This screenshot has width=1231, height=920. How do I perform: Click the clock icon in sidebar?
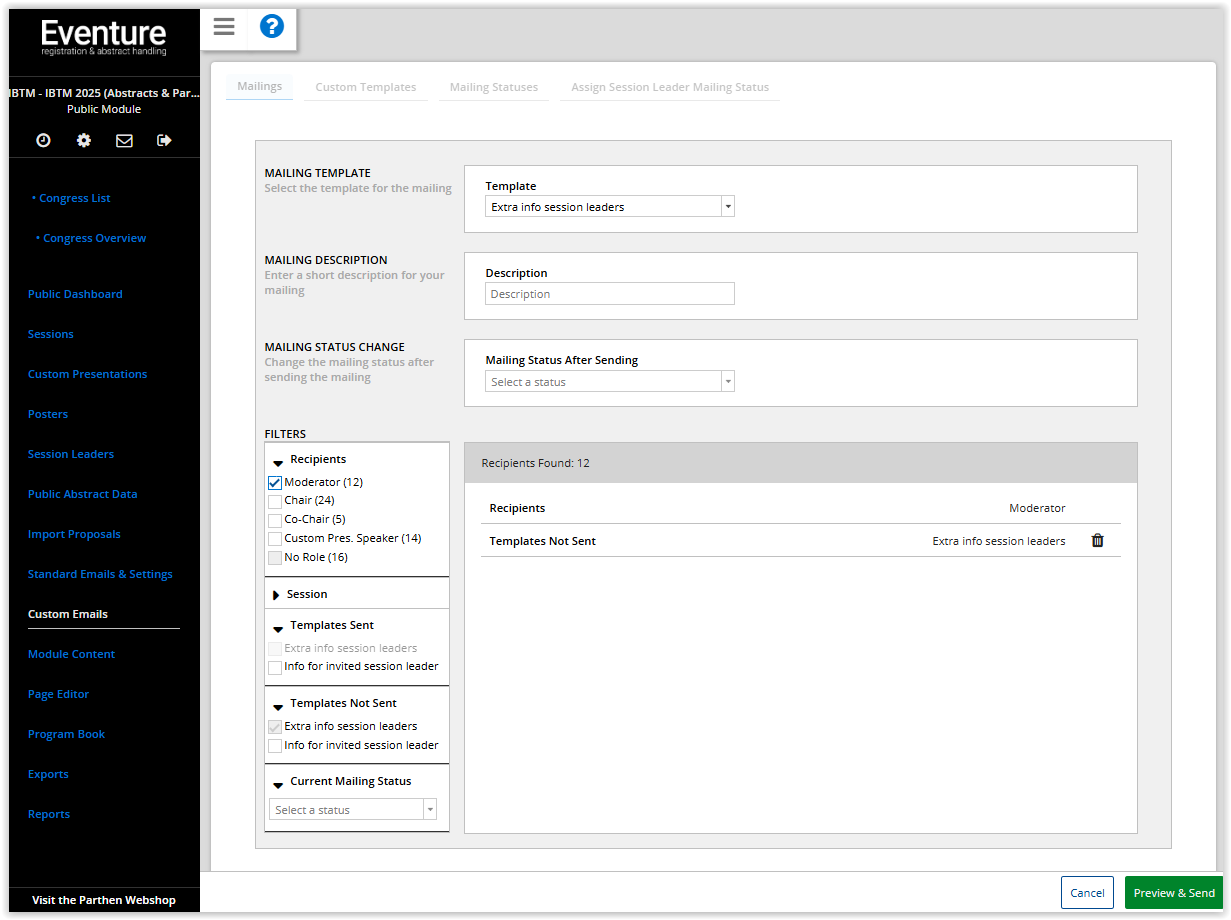point(44,141)
